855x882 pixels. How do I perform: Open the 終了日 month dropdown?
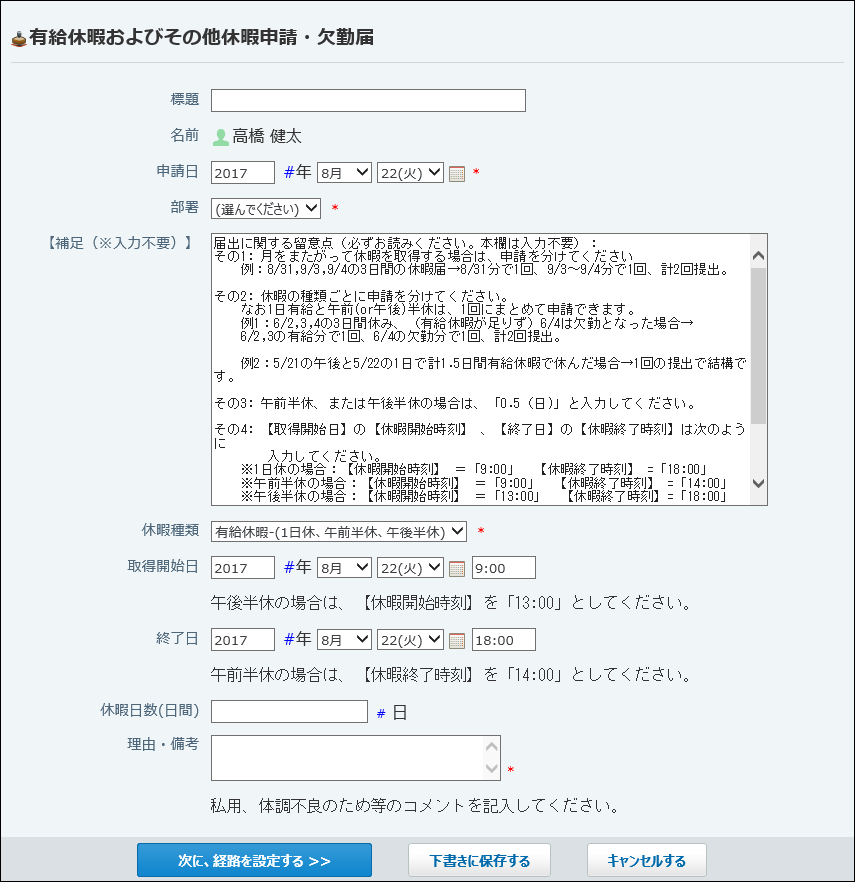point(344,640)
